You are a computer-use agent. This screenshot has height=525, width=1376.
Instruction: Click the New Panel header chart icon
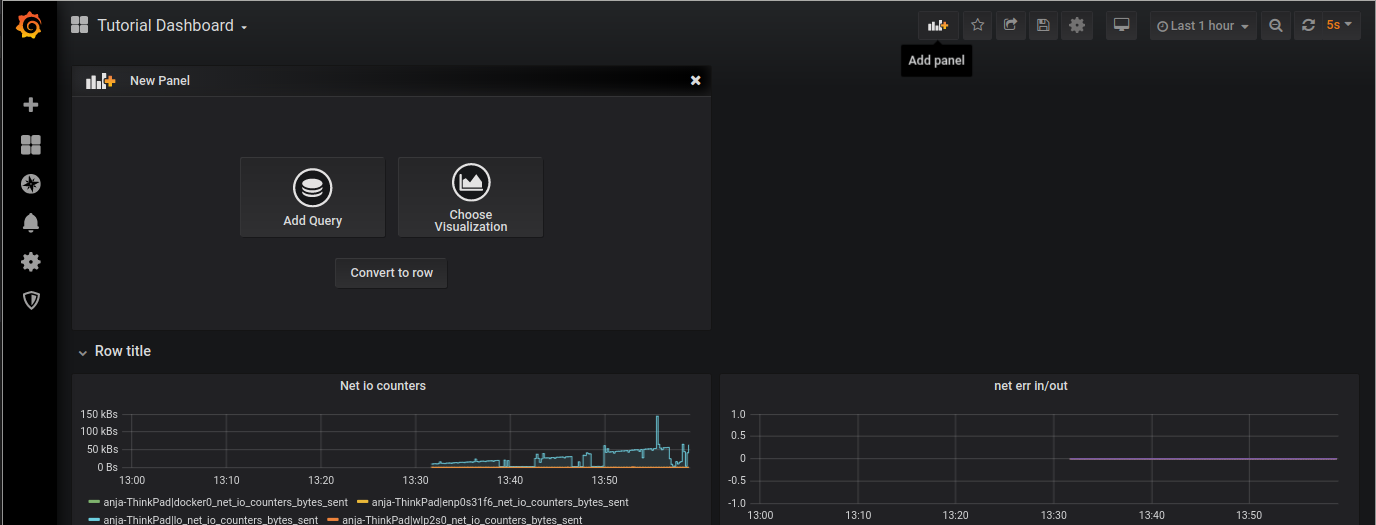(x=100, y=81)
